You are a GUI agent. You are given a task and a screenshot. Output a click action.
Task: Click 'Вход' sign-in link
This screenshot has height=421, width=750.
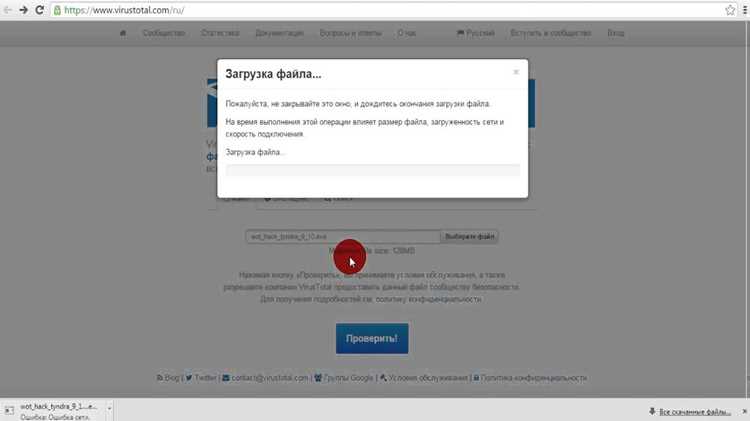pos(616,33)
